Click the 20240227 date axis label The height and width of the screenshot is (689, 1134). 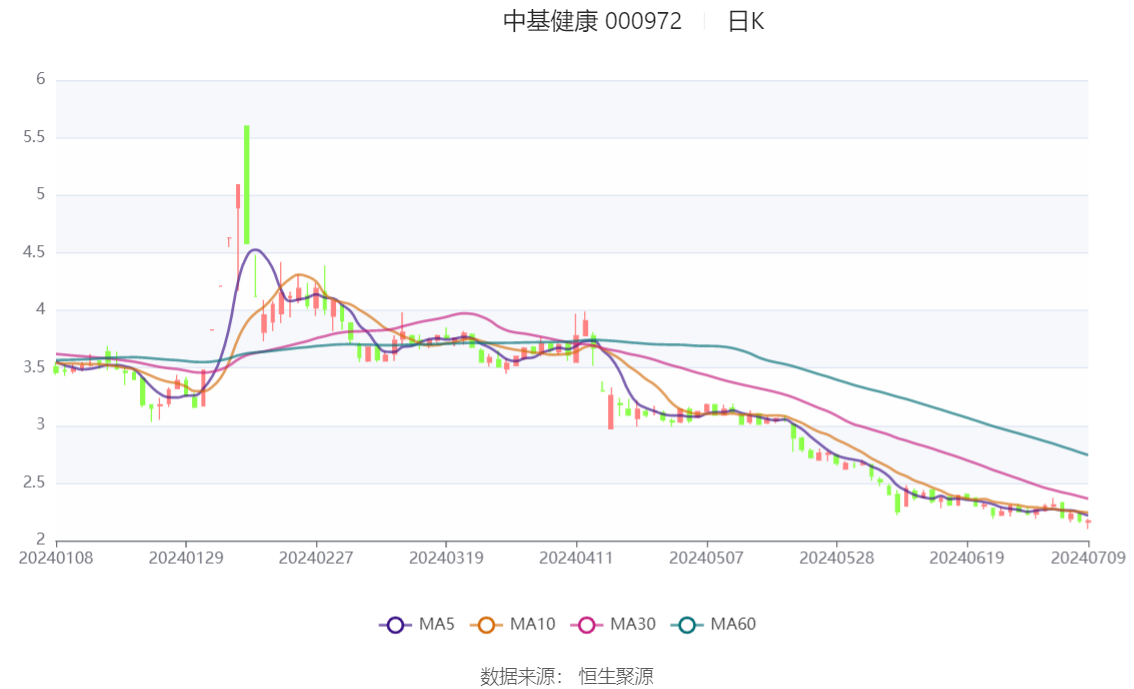[316, 558]
